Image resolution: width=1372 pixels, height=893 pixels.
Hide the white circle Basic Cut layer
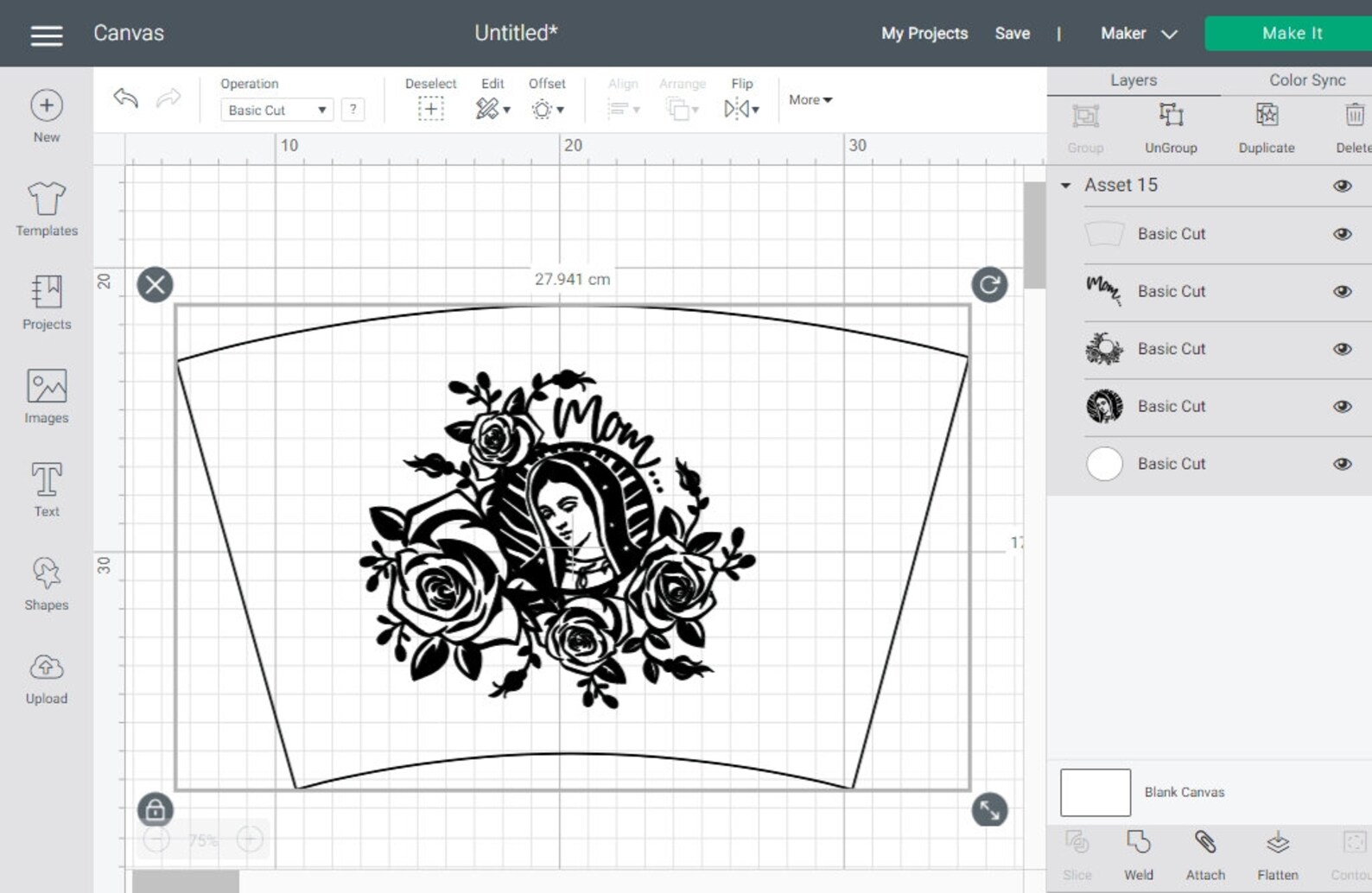[1342, 464]
